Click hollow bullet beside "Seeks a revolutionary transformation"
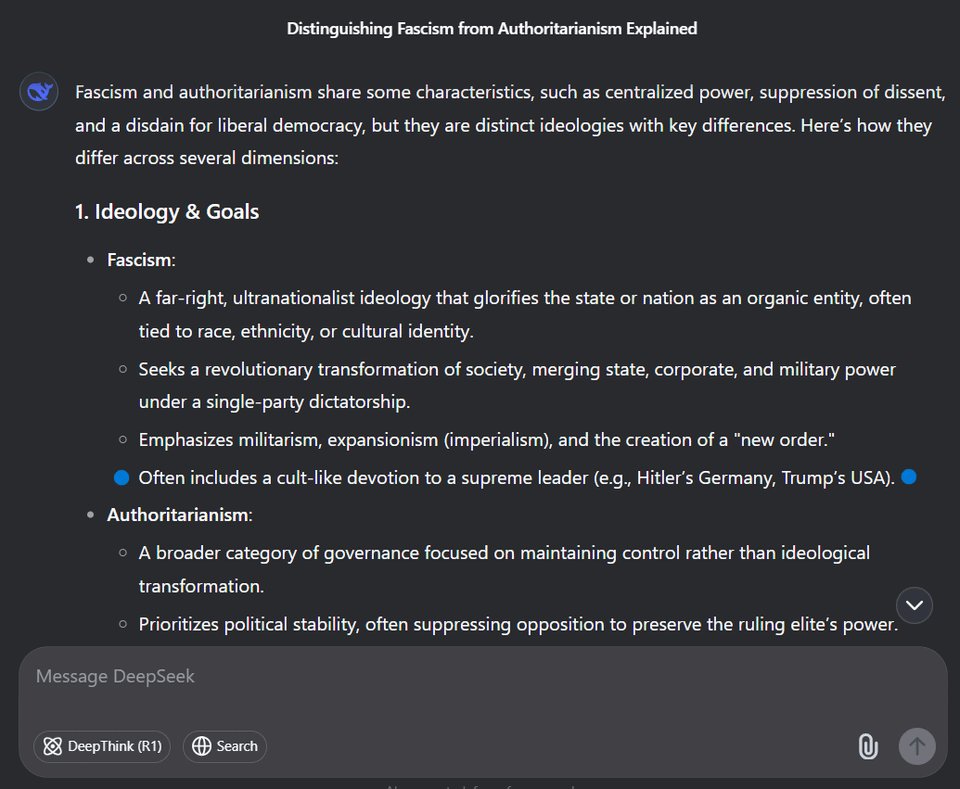960x789 pixels. 122,370
